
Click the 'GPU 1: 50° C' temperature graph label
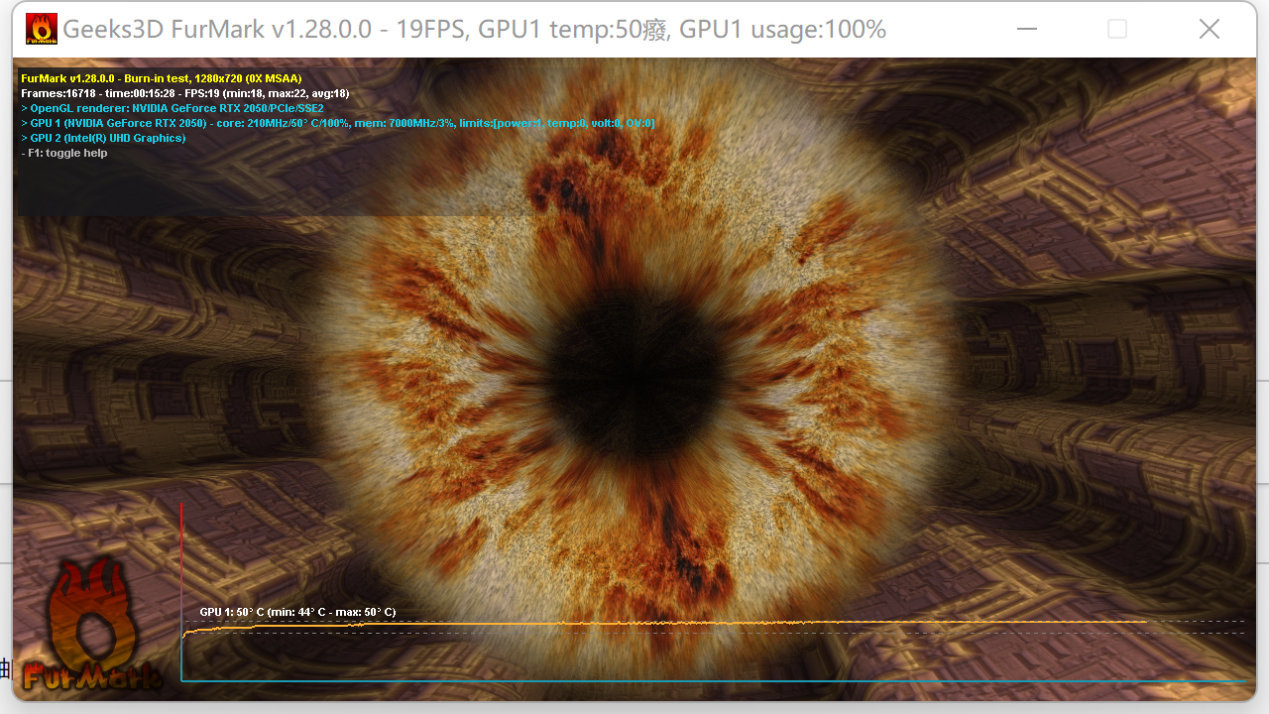click(x=297, y=612)
